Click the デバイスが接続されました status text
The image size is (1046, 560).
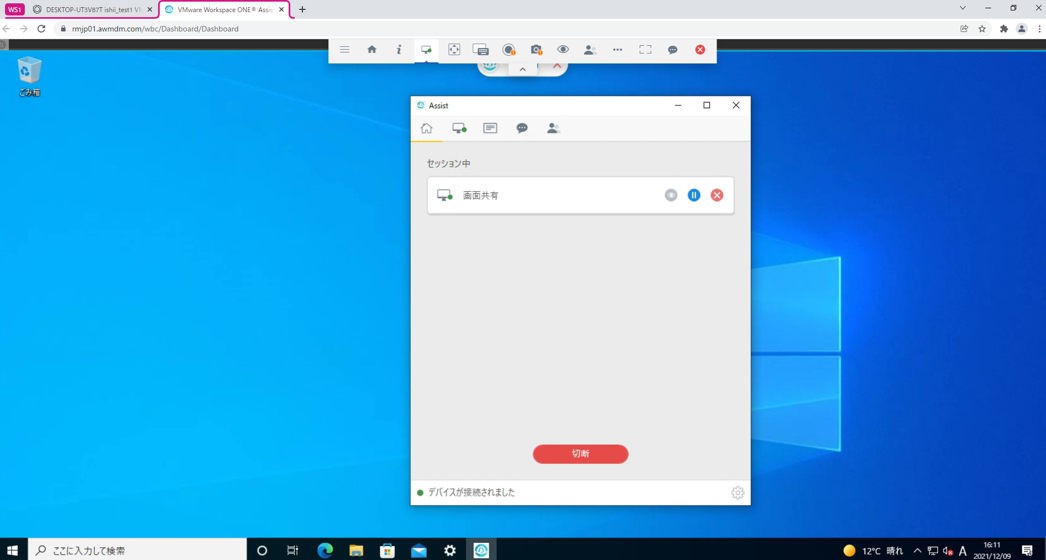click(x=472, y=493)
